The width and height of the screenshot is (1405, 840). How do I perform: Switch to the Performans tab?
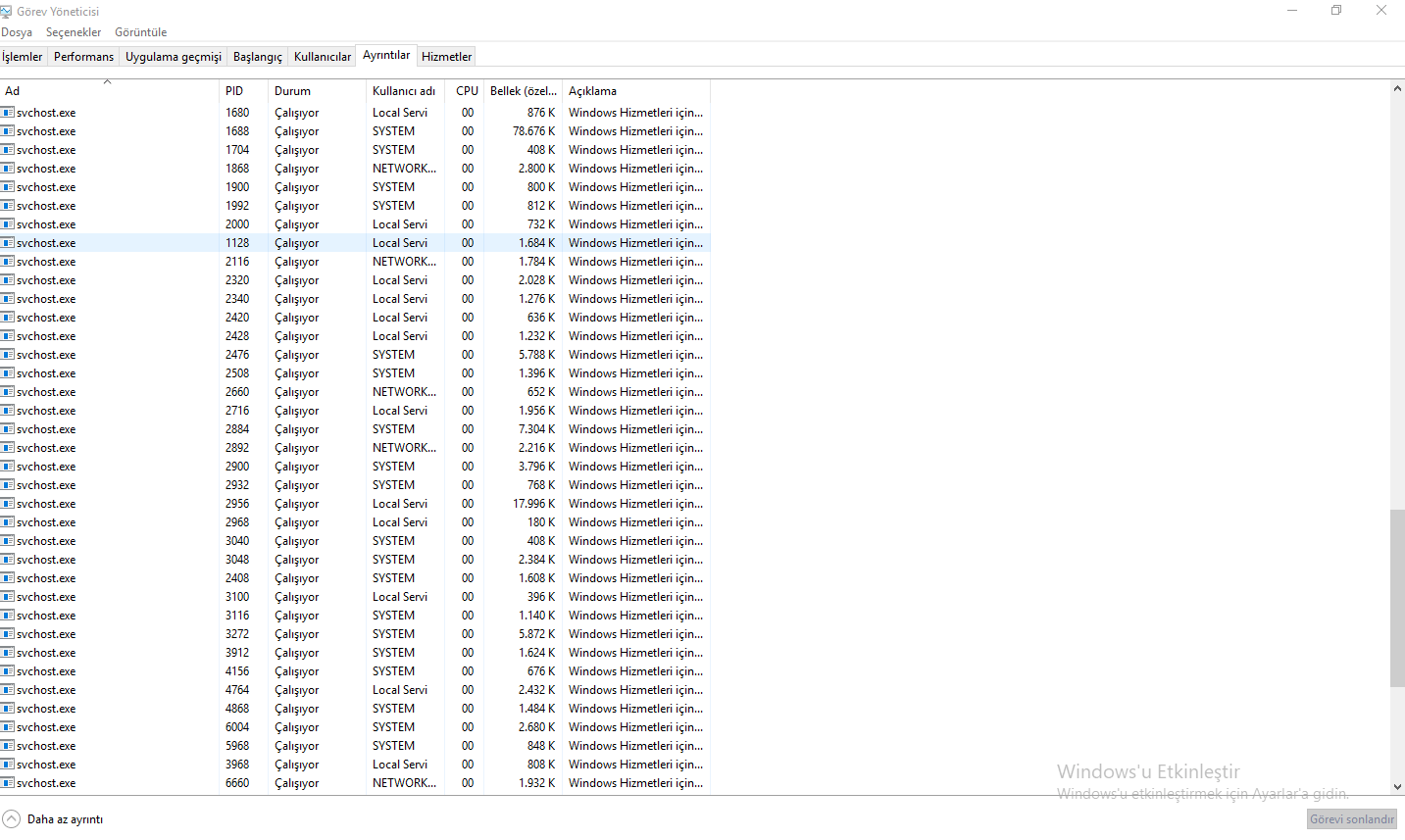pyautogui.click(x=83, y=57)
